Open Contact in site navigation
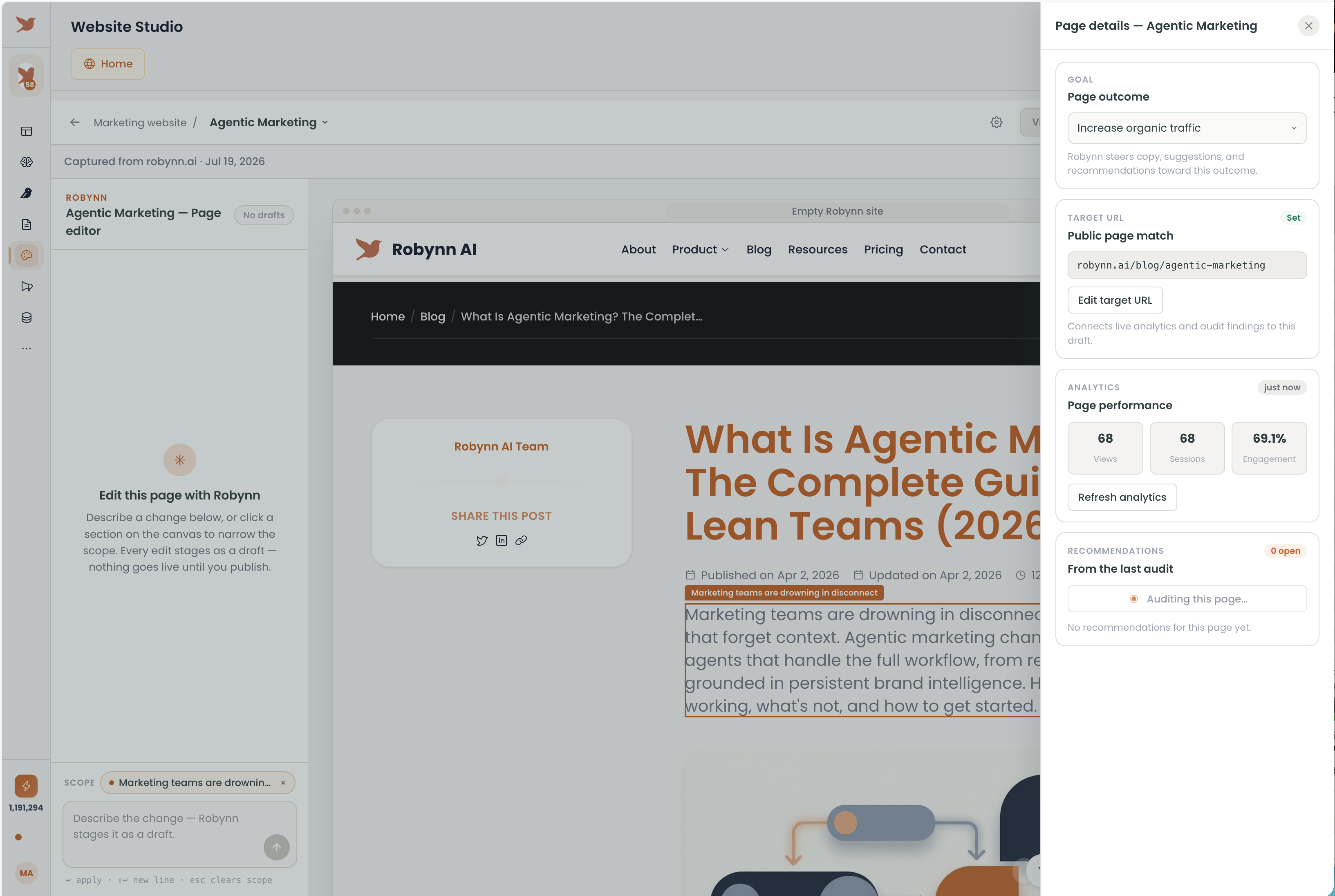Screen dimensions: 1335x896 click(943, 250)
